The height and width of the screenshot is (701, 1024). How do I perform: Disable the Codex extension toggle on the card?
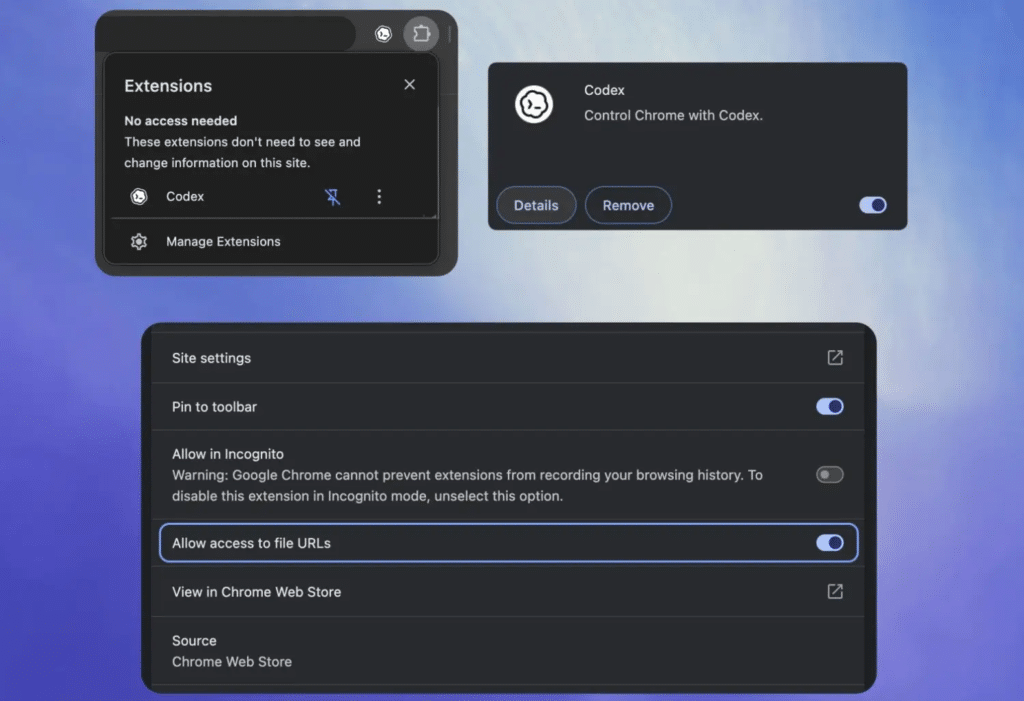point(872,205)
